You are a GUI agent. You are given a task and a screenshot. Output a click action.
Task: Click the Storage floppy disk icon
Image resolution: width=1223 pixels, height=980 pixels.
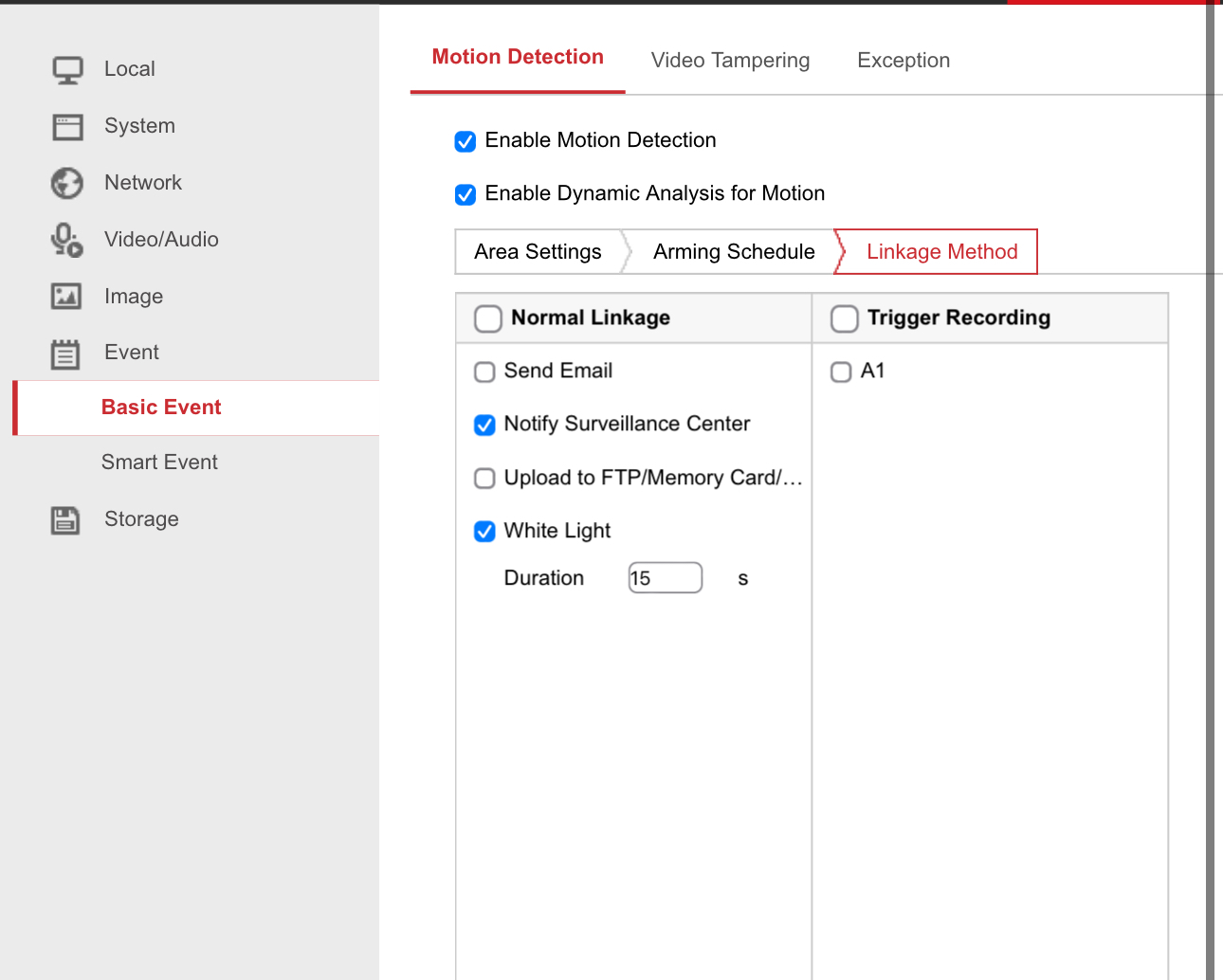(x=65, y=519)
